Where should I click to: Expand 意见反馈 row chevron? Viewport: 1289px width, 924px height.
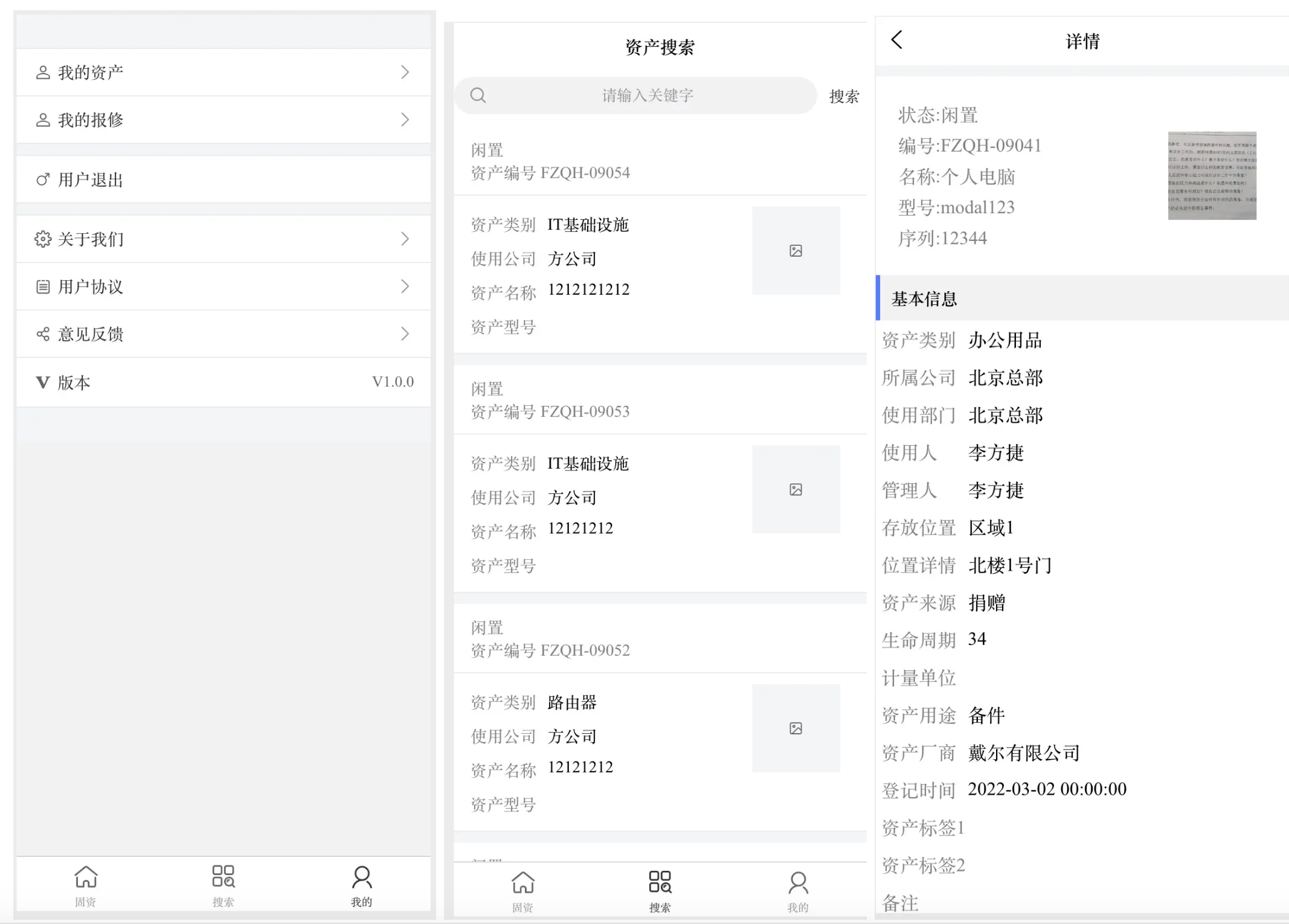tap(405, 334)
